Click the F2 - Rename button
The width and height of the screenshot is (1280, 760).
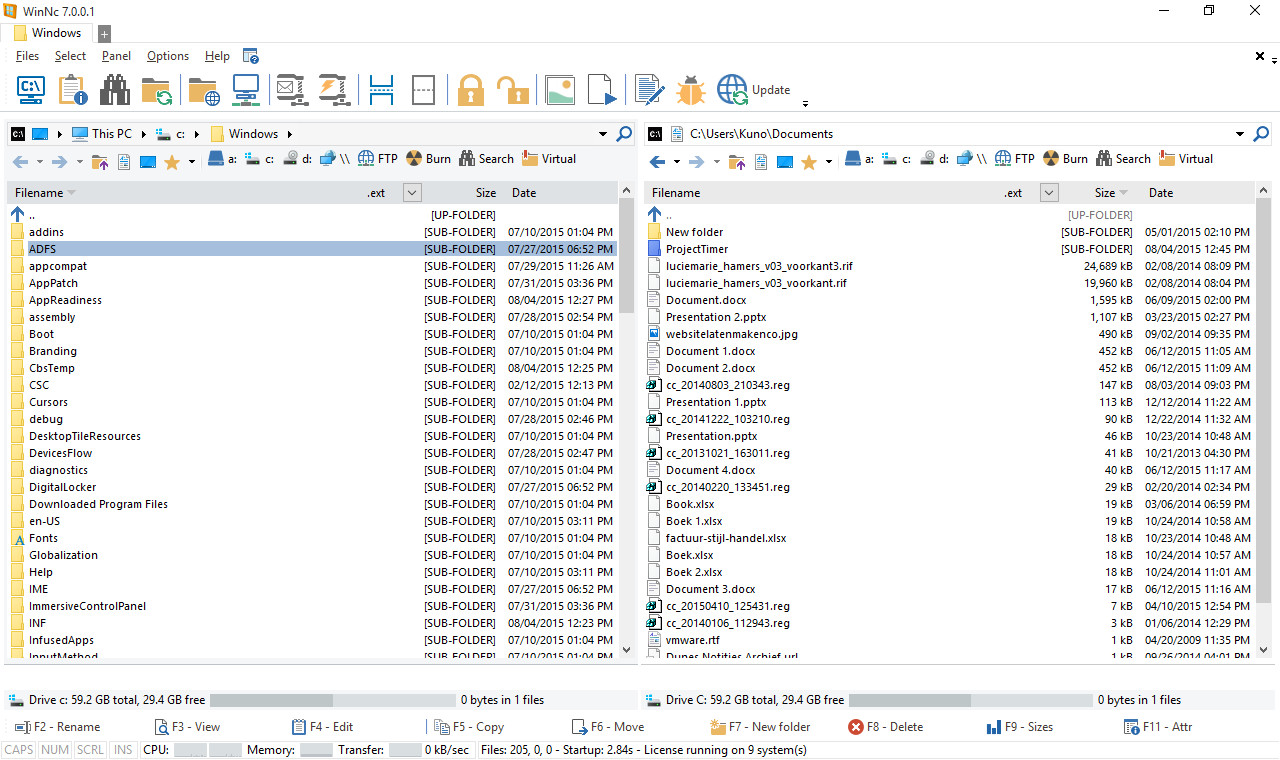58,727
